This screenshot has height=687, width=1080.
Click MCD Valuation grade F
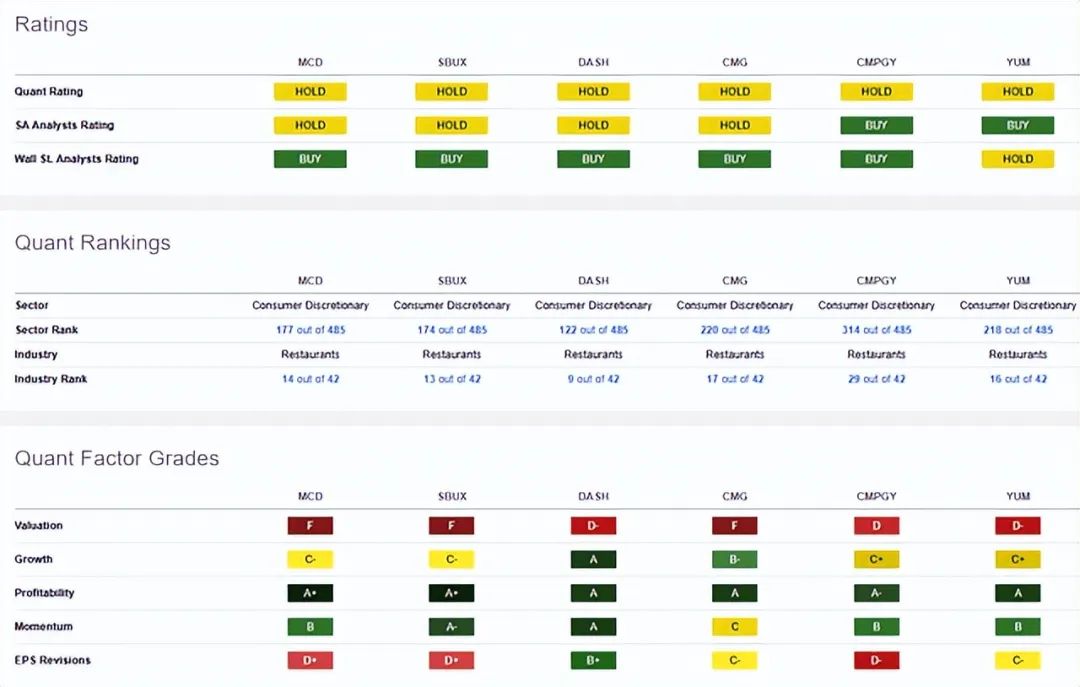coord(310,526)
